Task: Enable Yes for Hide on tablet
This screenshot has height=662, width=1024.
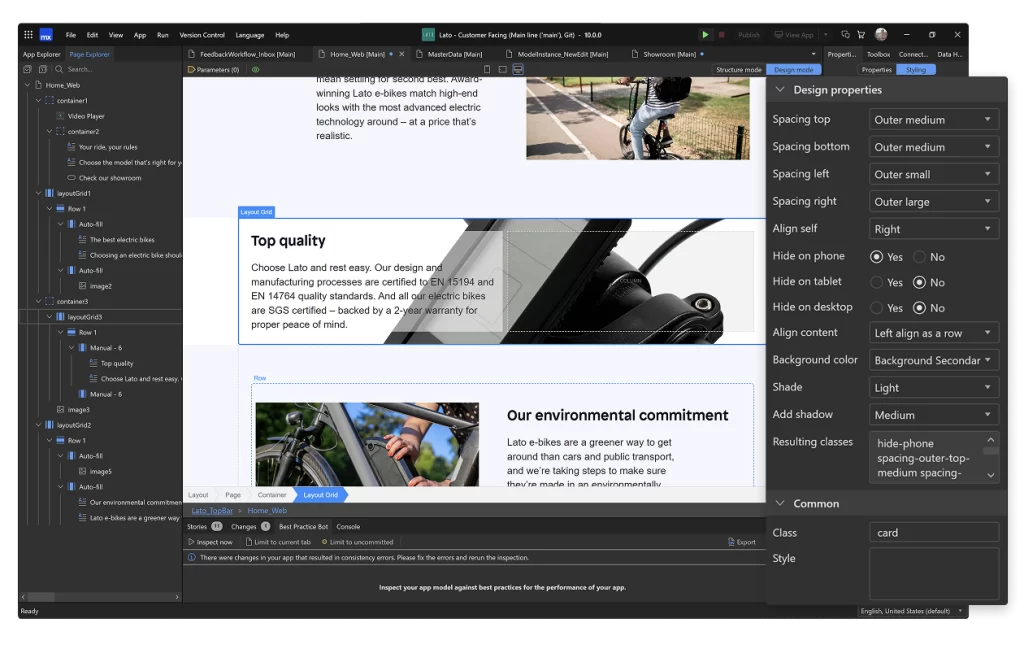Action: coord(880,282)
